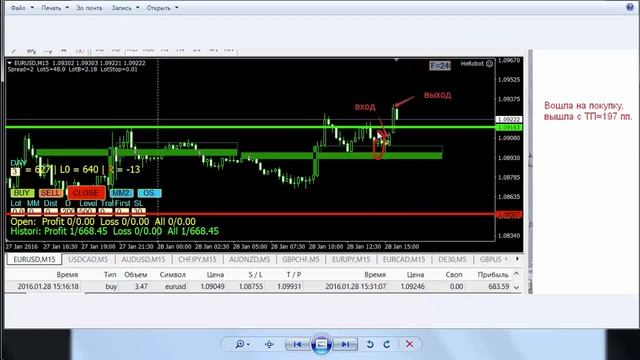Click the S / L column header
The width and height of the screenshot is (640, 360).
coord(256,275)
